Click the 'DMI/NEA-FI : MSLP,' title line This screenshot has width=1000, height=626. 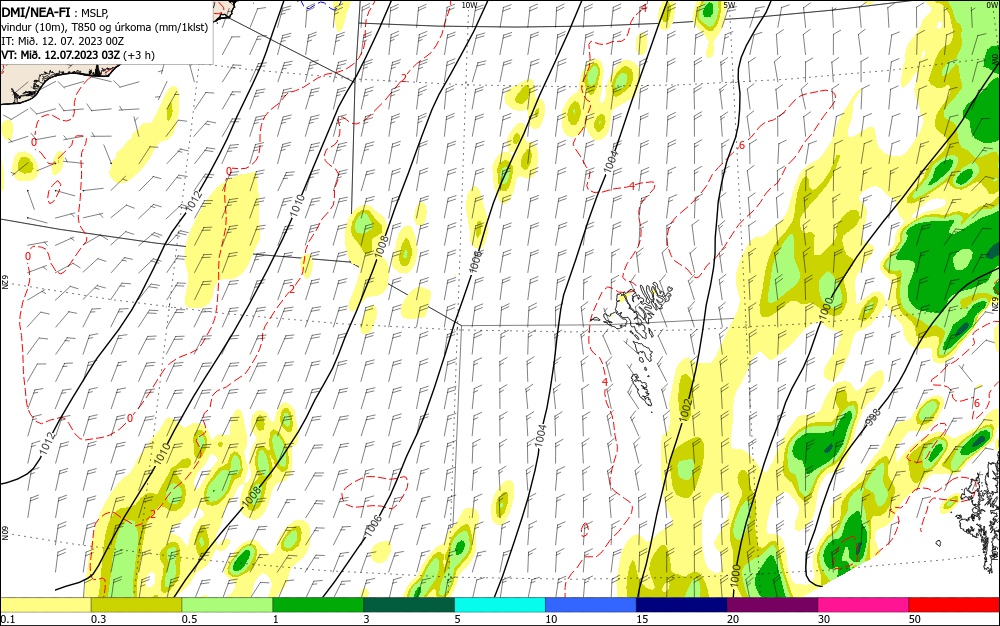(x=55, y=12)
